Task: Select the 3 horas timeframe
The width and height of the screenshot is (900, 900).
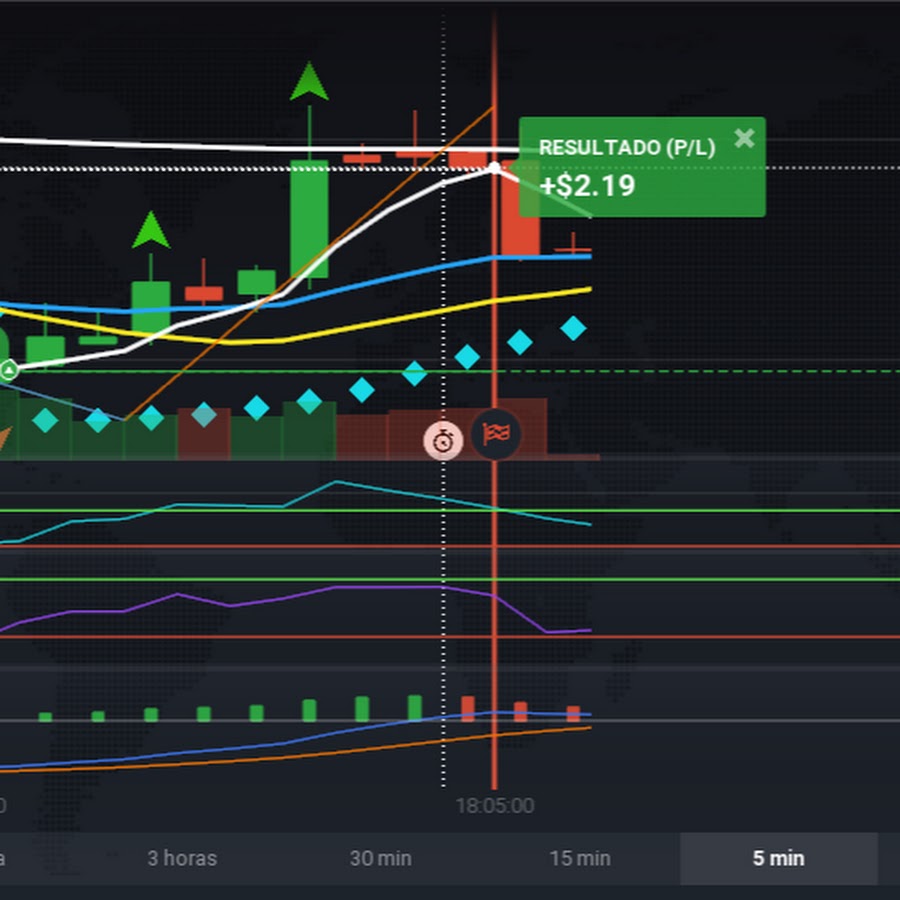Action: pos(181,858)
